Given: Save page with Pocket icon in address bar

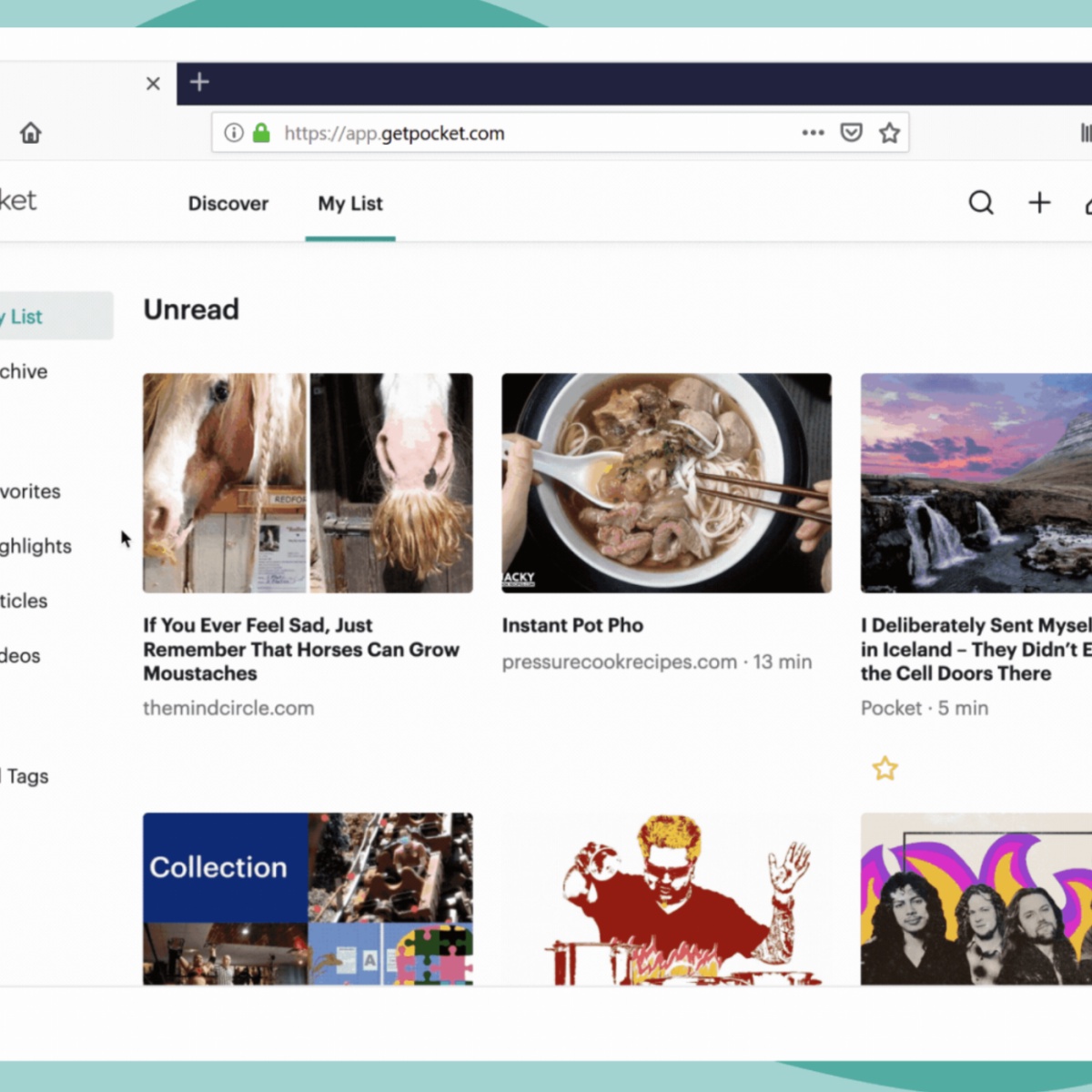Looking at the screenshot, I should coord(851,133).
